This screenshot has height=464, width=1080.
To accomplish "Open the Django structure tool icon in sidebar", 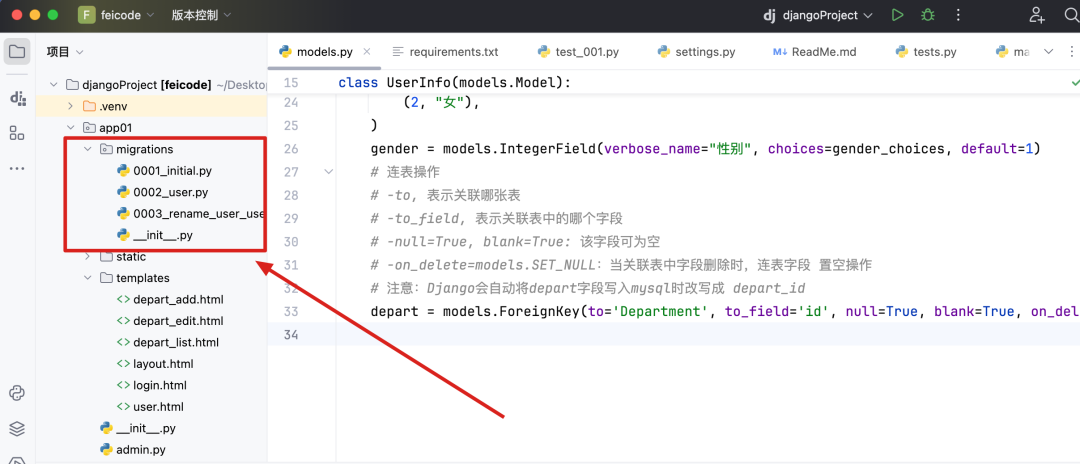I will coord(17,98).
